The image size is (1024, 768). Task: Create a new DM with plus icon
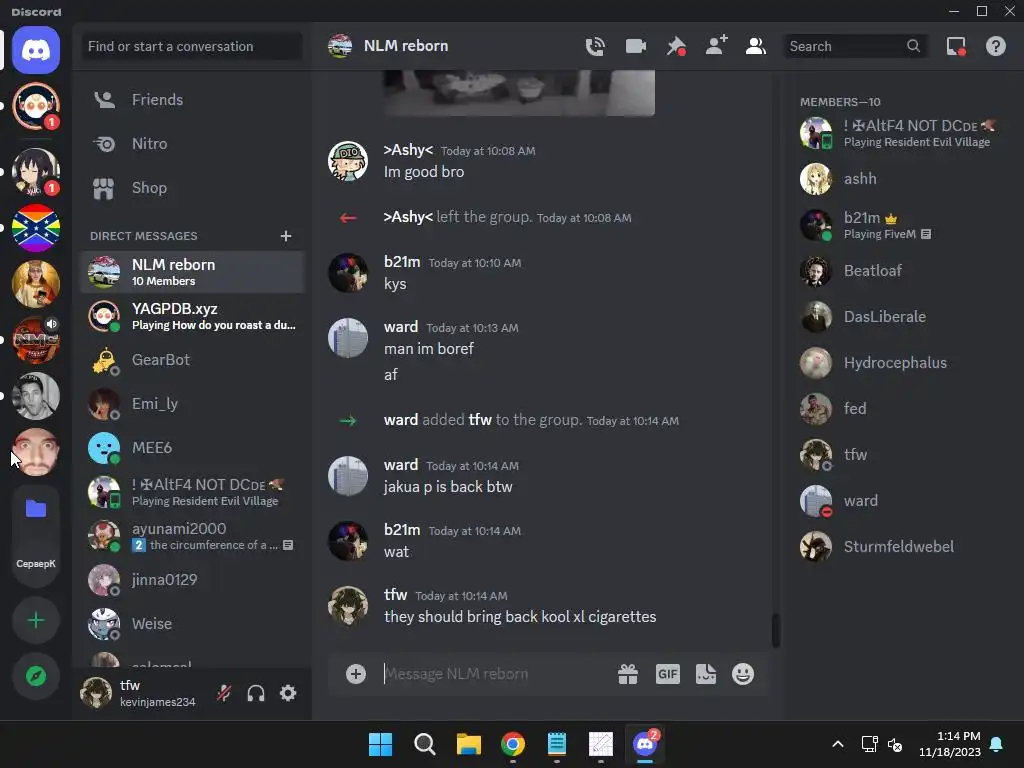point(286,236)
